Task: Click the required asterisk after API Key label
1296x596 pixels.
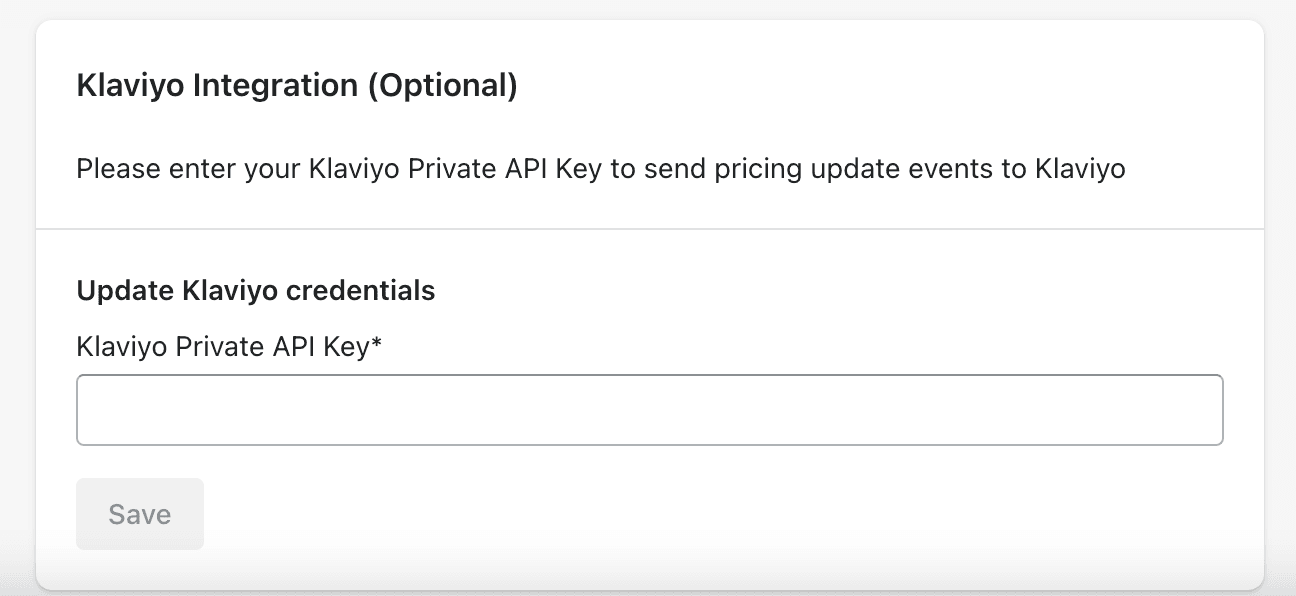Action: pos(378,345)
